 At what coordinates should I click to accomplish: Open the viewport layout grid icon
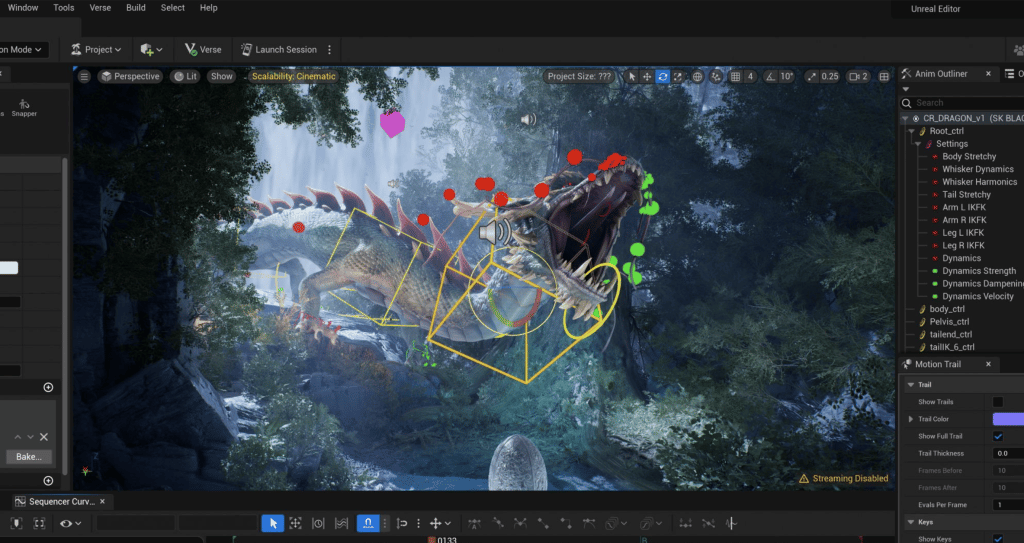click(x=884, y=76)
